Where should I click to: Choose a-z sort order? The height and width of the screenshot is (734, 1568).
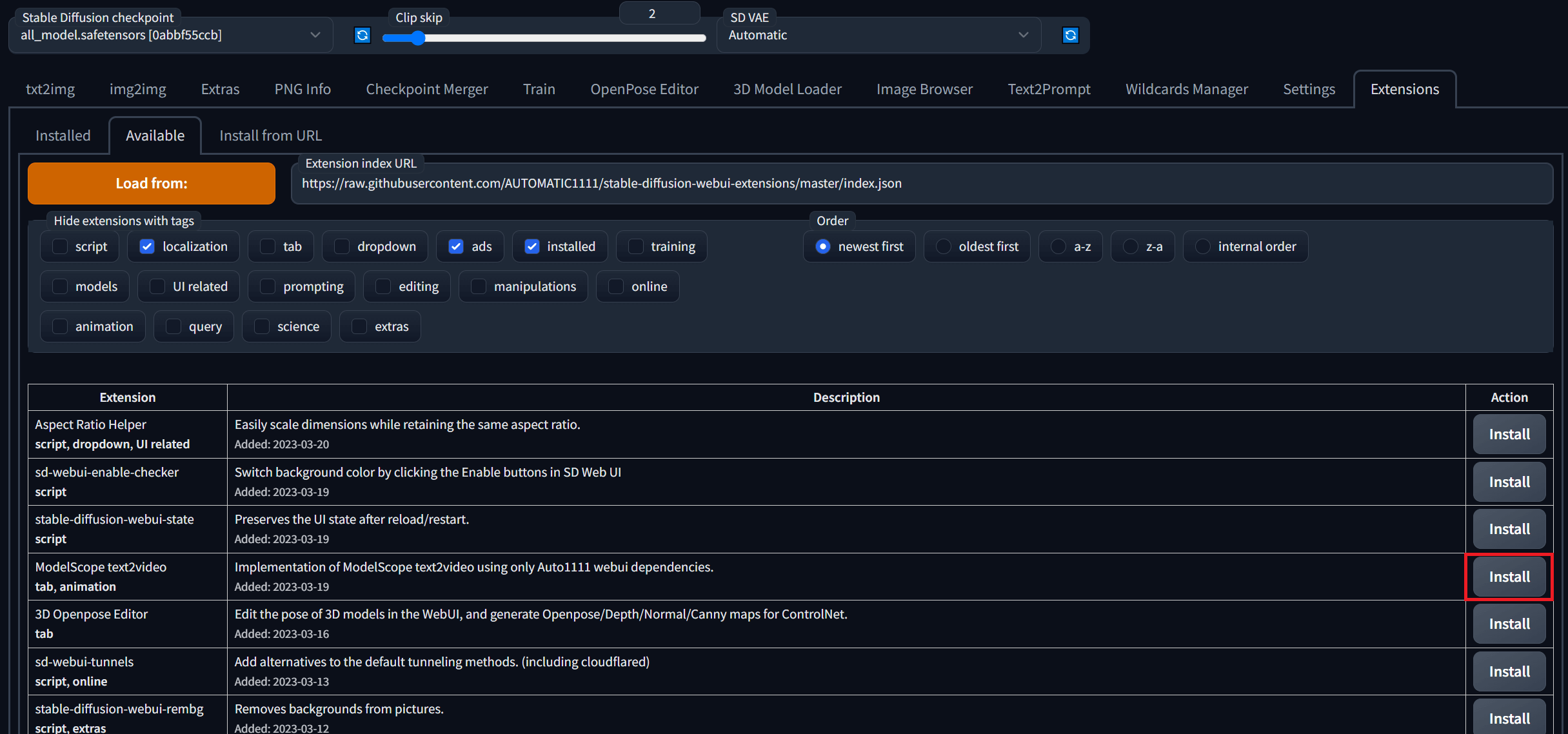pyautogui.click(x=1058, y=246)
